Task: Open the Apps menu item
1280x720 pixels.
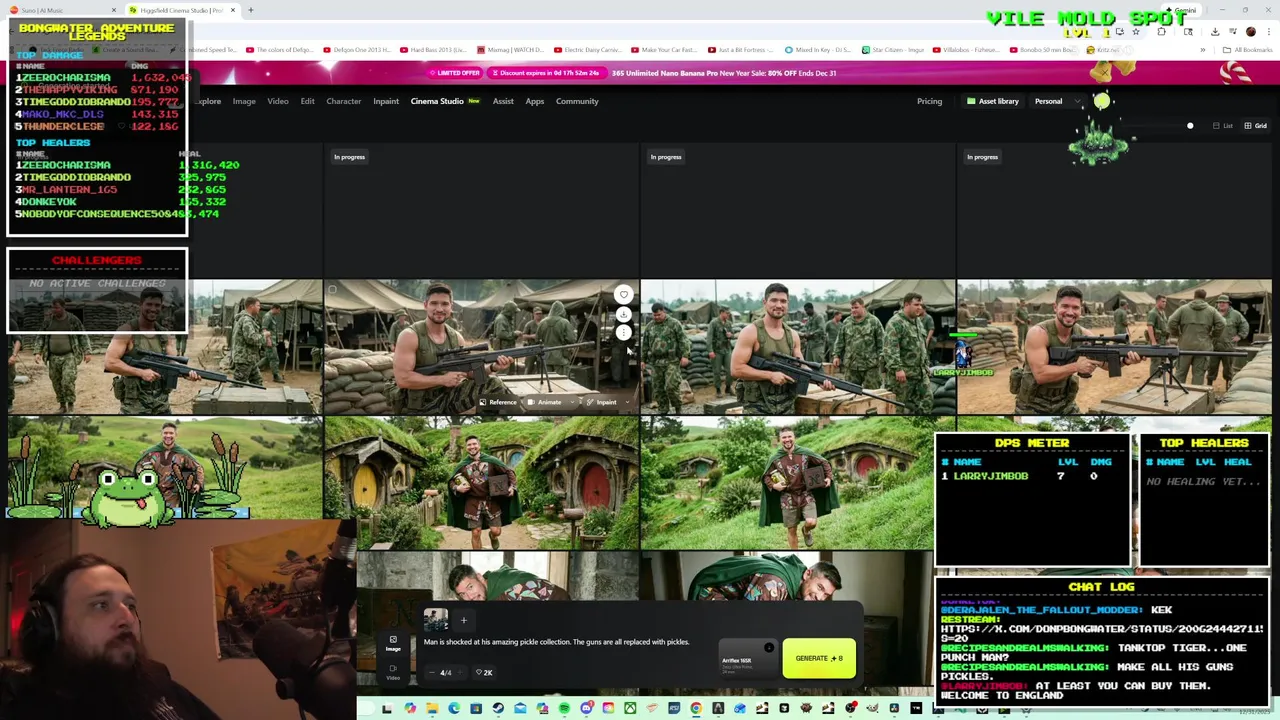Action: 535,101
